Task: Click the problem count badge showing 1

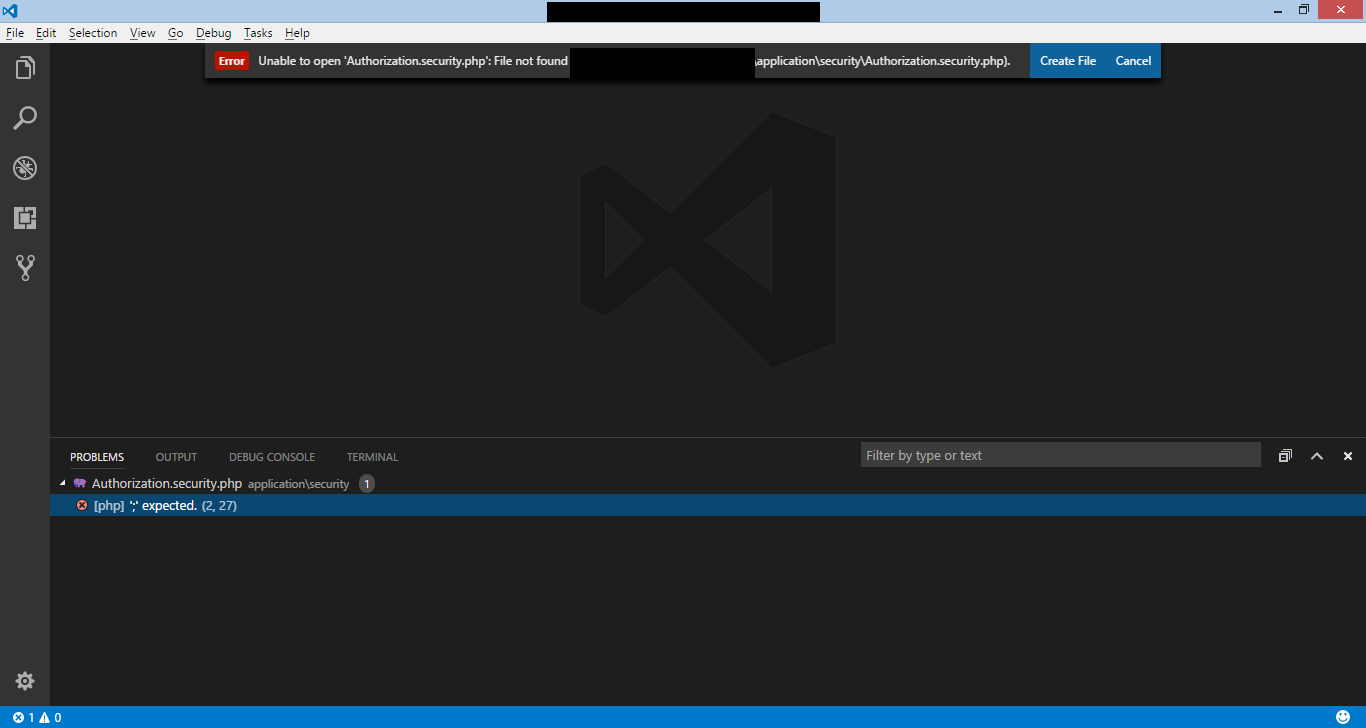Action: point(367,484)
